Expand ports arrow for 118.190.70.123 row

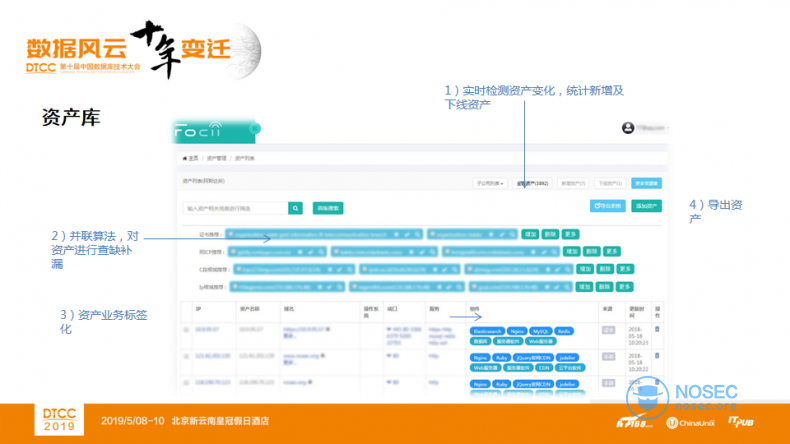(388, 383)
